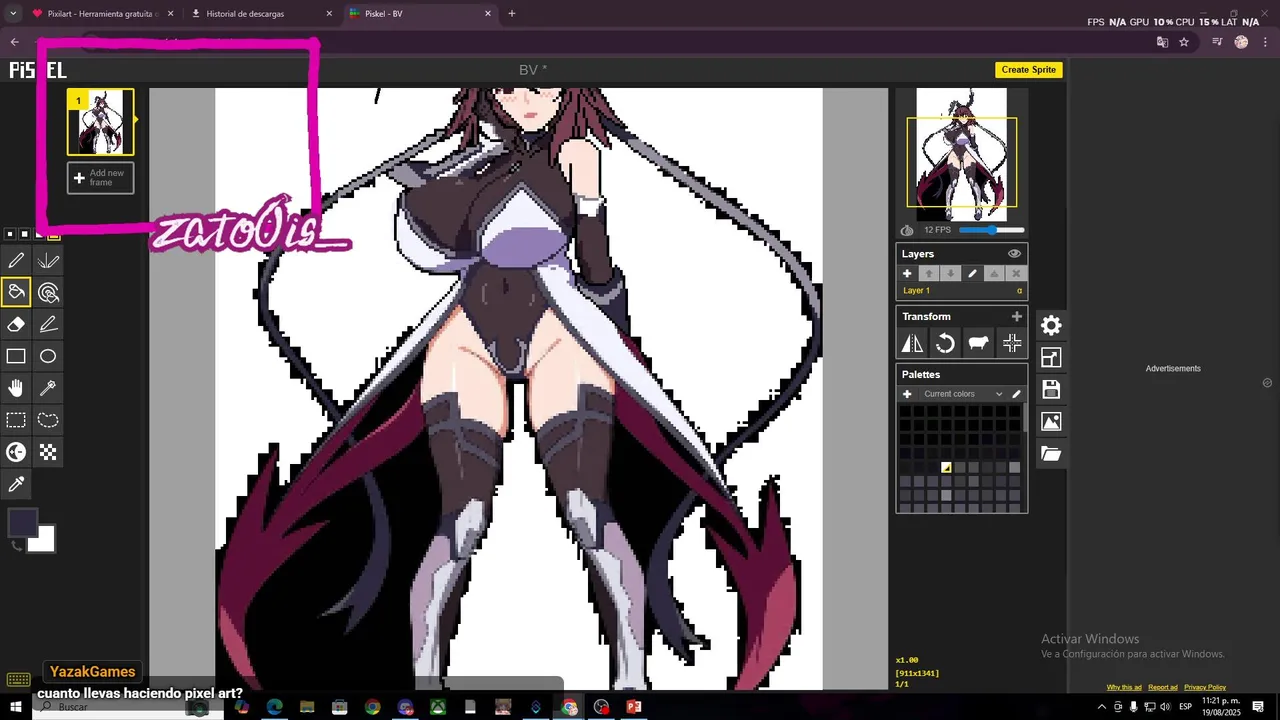The width and height of the screenshot is (1280, 720).
Task: Choose the smallest pen size
Action: point(10,234)
